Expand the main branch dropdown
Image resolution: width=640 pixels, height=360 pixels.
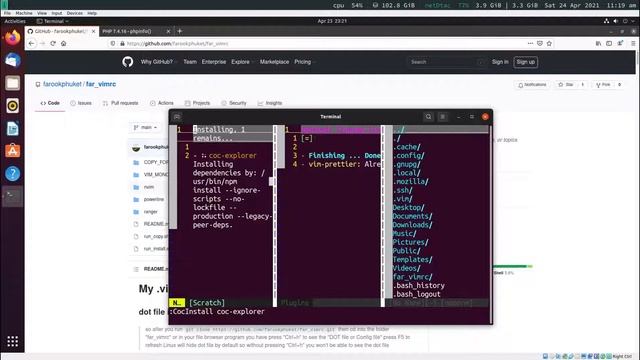tap(145, 127)
